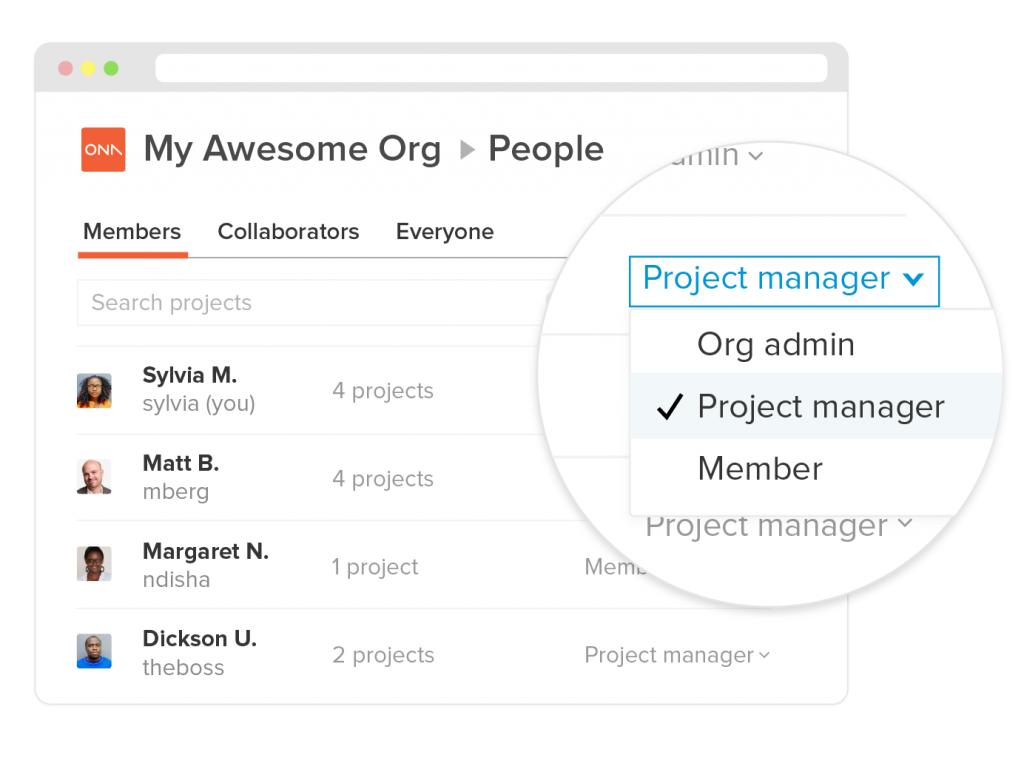Open Sylvia M.'s avatar picture

tap(94, 390)
